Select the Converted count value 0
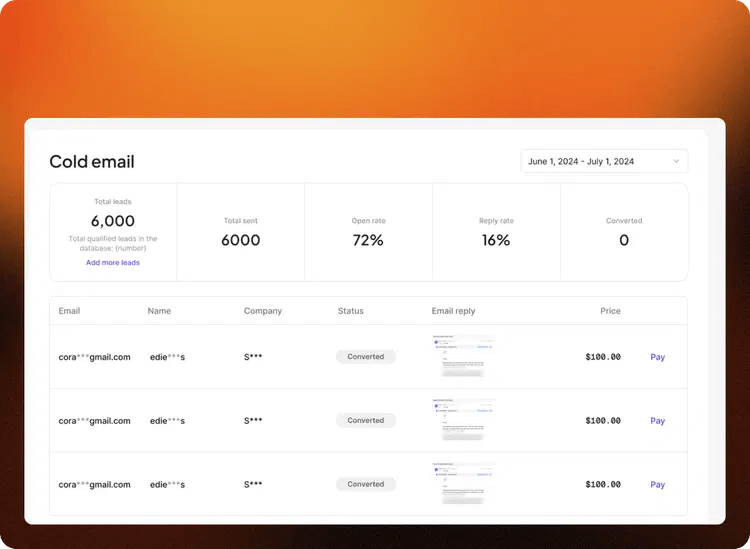Screen dimensions: 750x549 624,240
